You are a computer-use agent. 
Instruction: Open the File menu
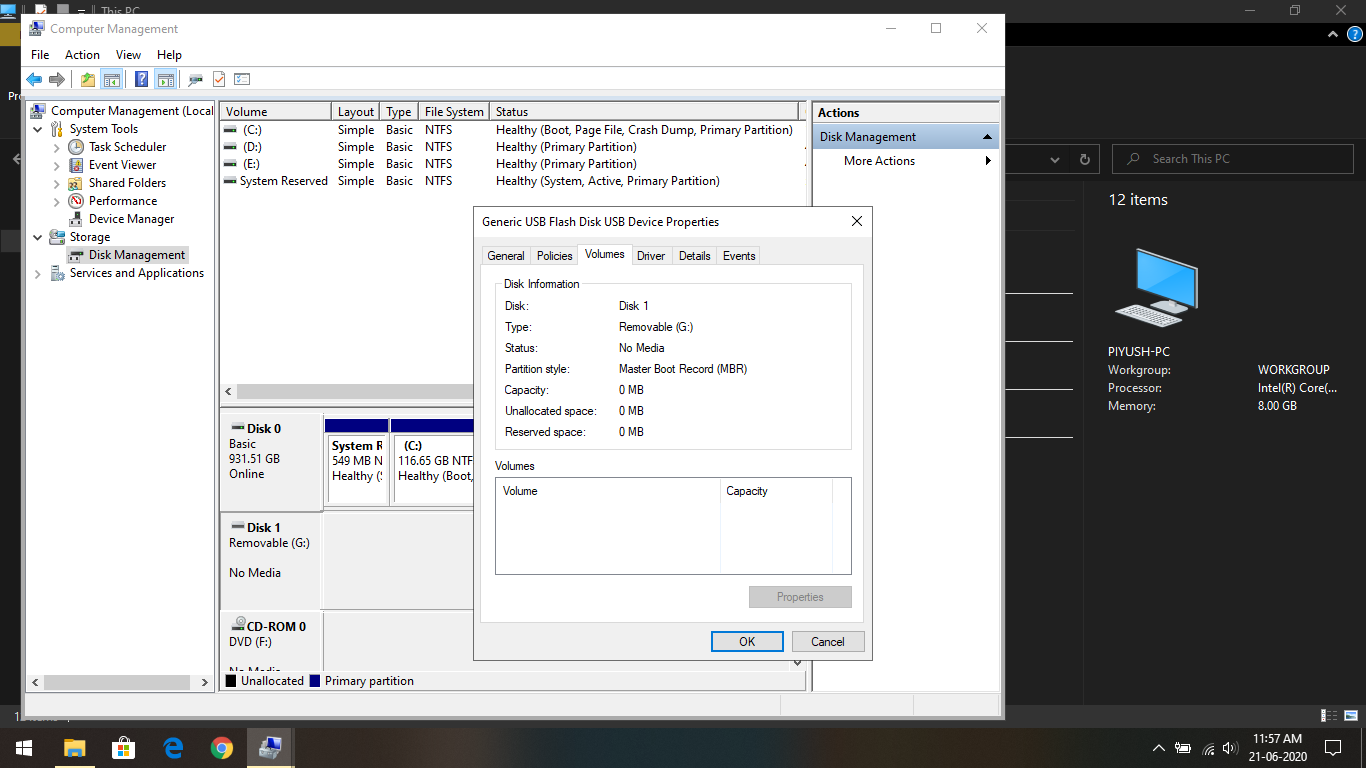(x=40, y=55)
